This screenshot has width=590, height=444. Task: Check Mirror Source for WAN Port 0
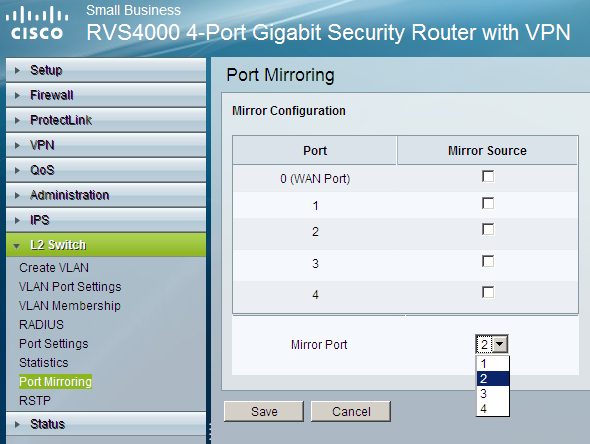[x=488, y=176]
